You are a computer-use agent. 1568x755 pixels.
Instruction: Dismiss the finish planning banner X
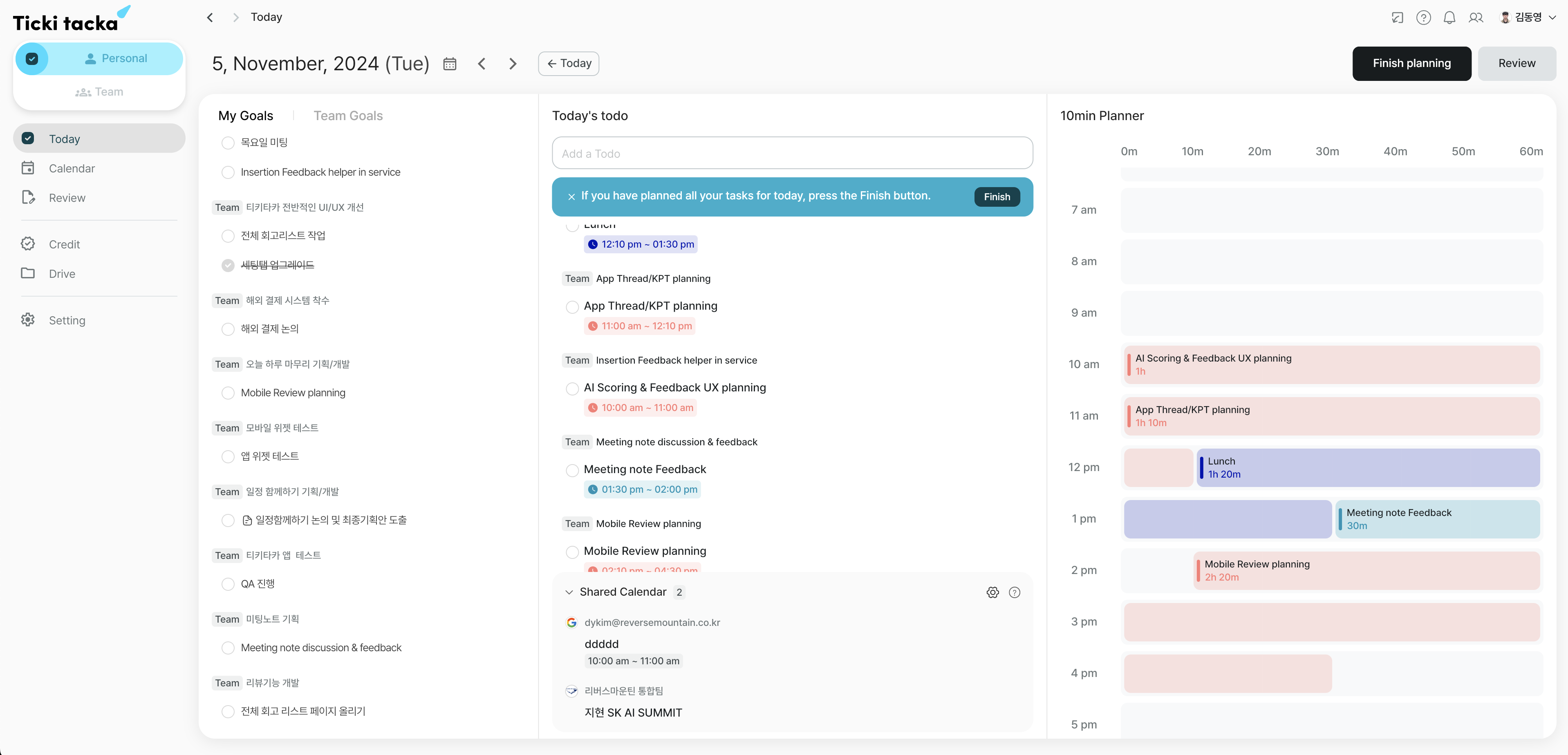(571, 197)
